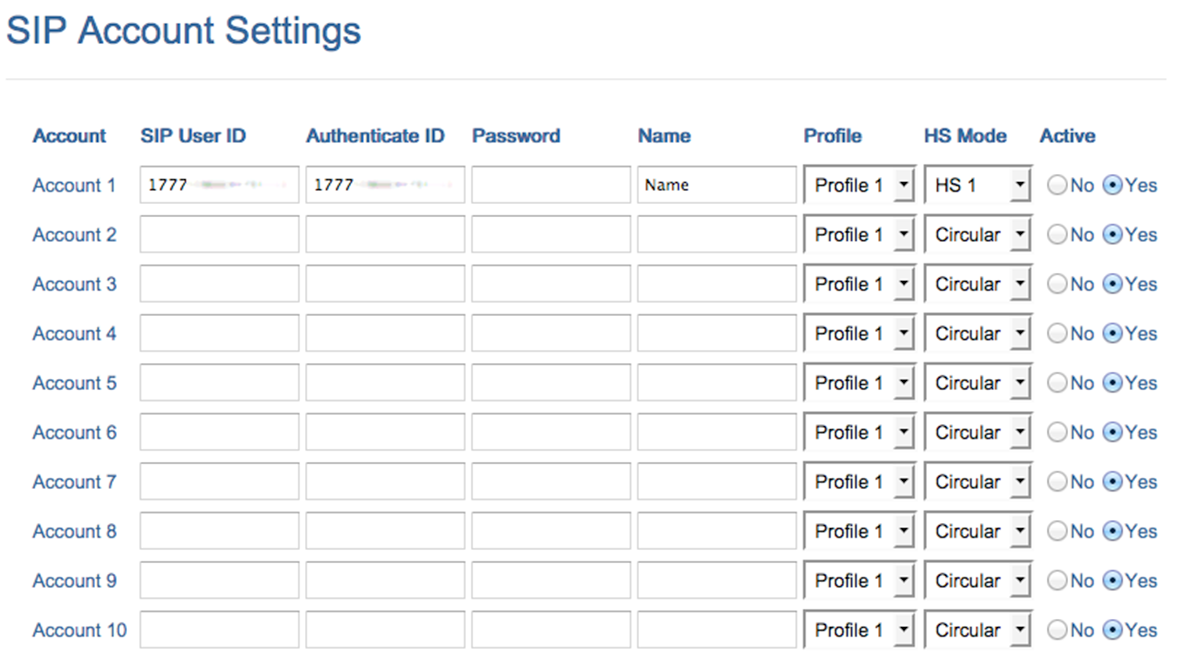The width and height of the screenshot is (1200, 663).
Task: Expand HS Mode dropdown for Account 7
Action: coord(977,482)
